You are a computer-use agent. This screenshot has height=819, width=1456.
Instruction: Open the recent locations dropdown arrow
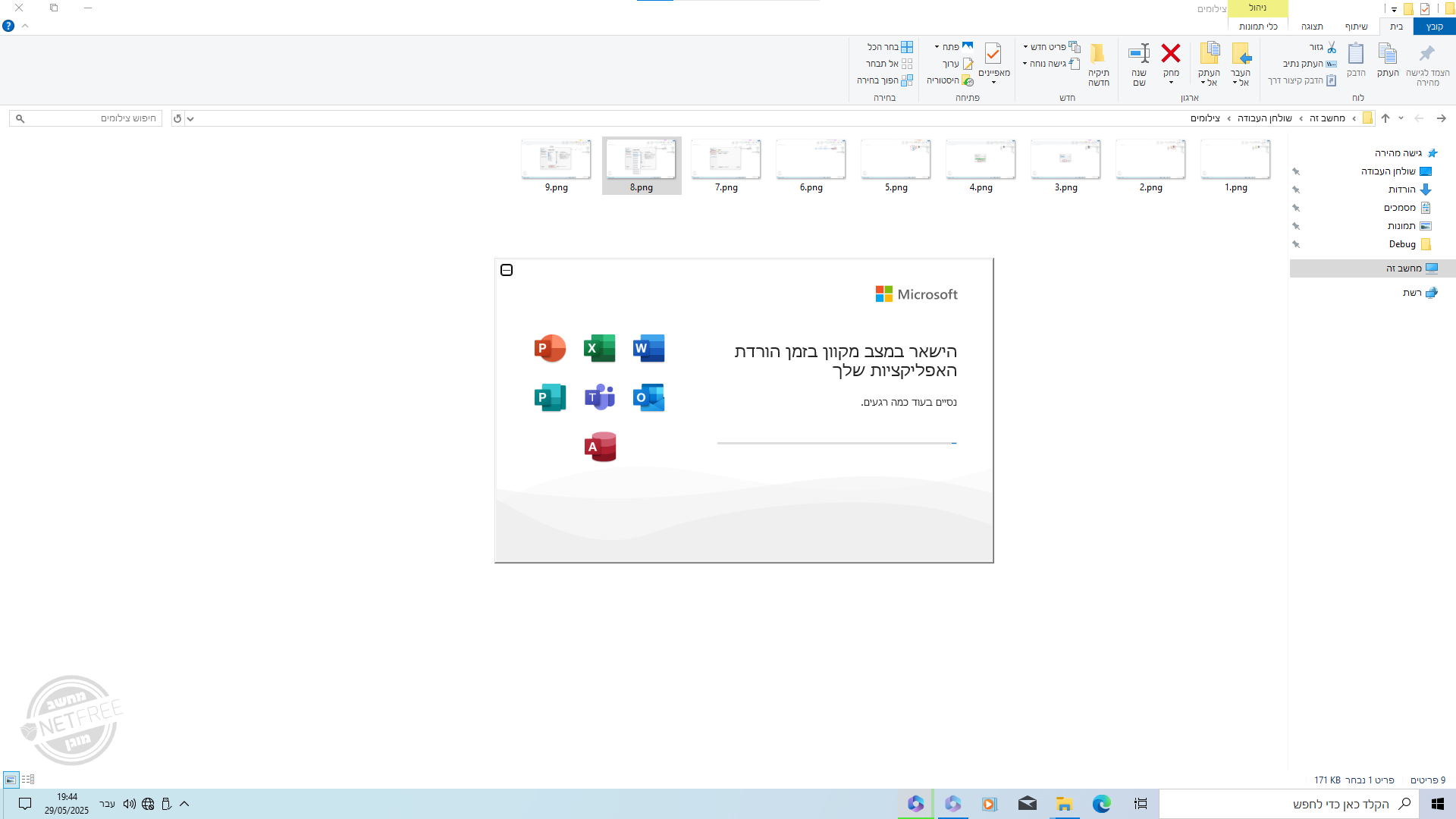click(1401, 118)
